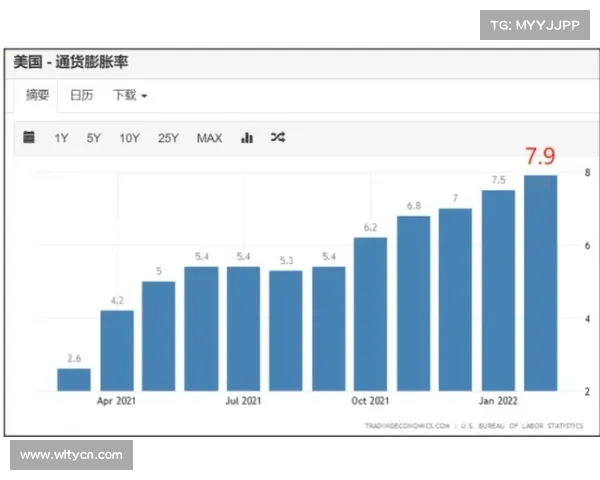
Task: Select the 5Y time range
Action: (x=94, y=138)
